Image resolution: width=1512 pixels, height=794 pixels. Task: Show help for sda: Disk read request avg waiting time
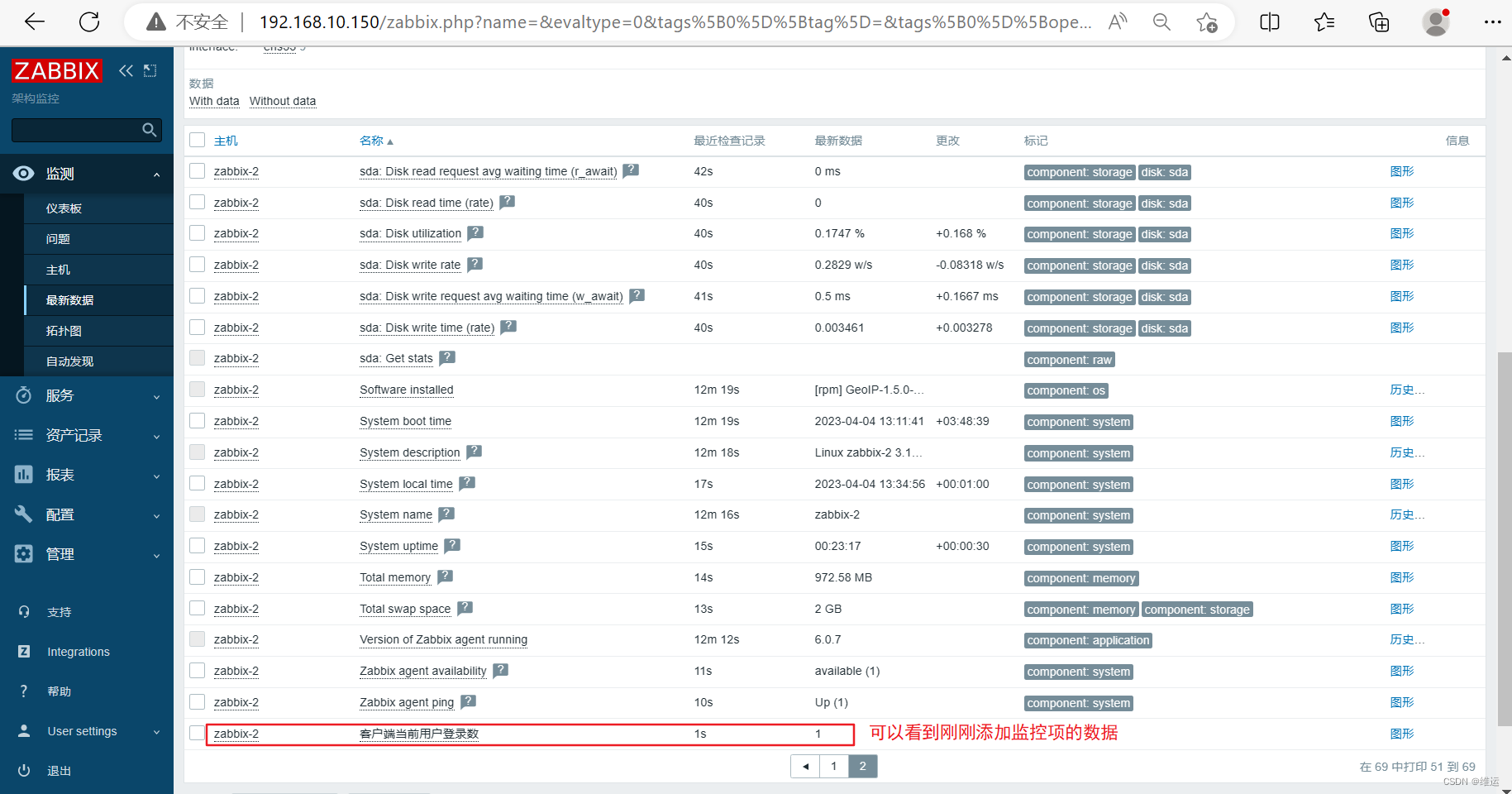tap(631, 170)
